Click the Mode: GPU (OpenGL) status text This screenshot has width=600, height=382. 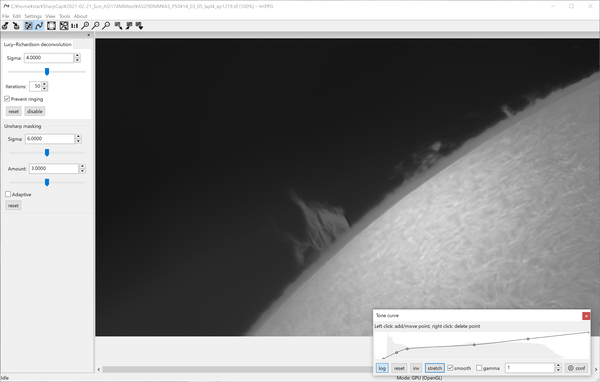(x=419, y=378)
